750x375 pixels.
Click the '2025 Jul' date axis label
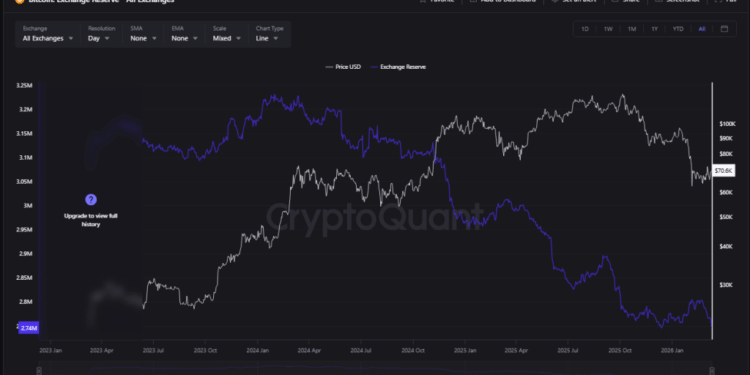tap(569, 351)
